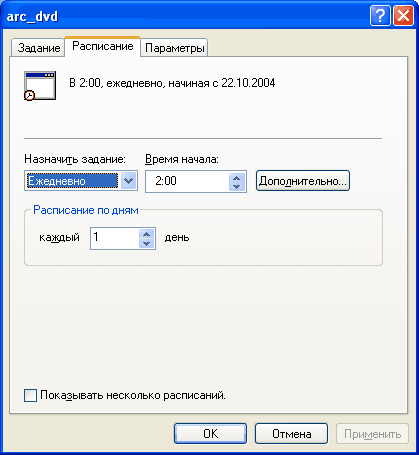Click the day interval field showing 1
The width and height of the screenshot is (419, 455).
point(114,238)
